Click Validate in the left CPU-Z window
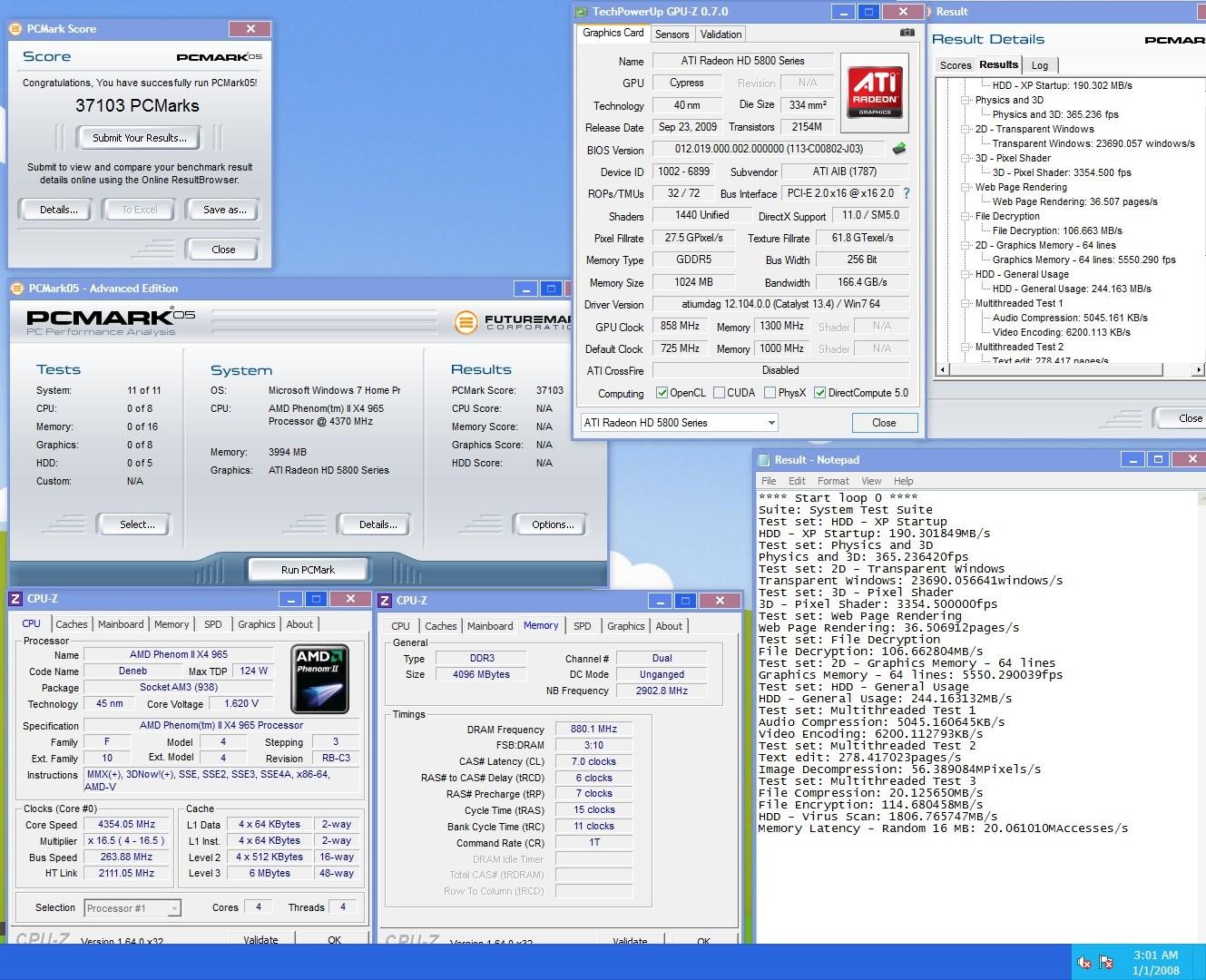 (260, 940)
